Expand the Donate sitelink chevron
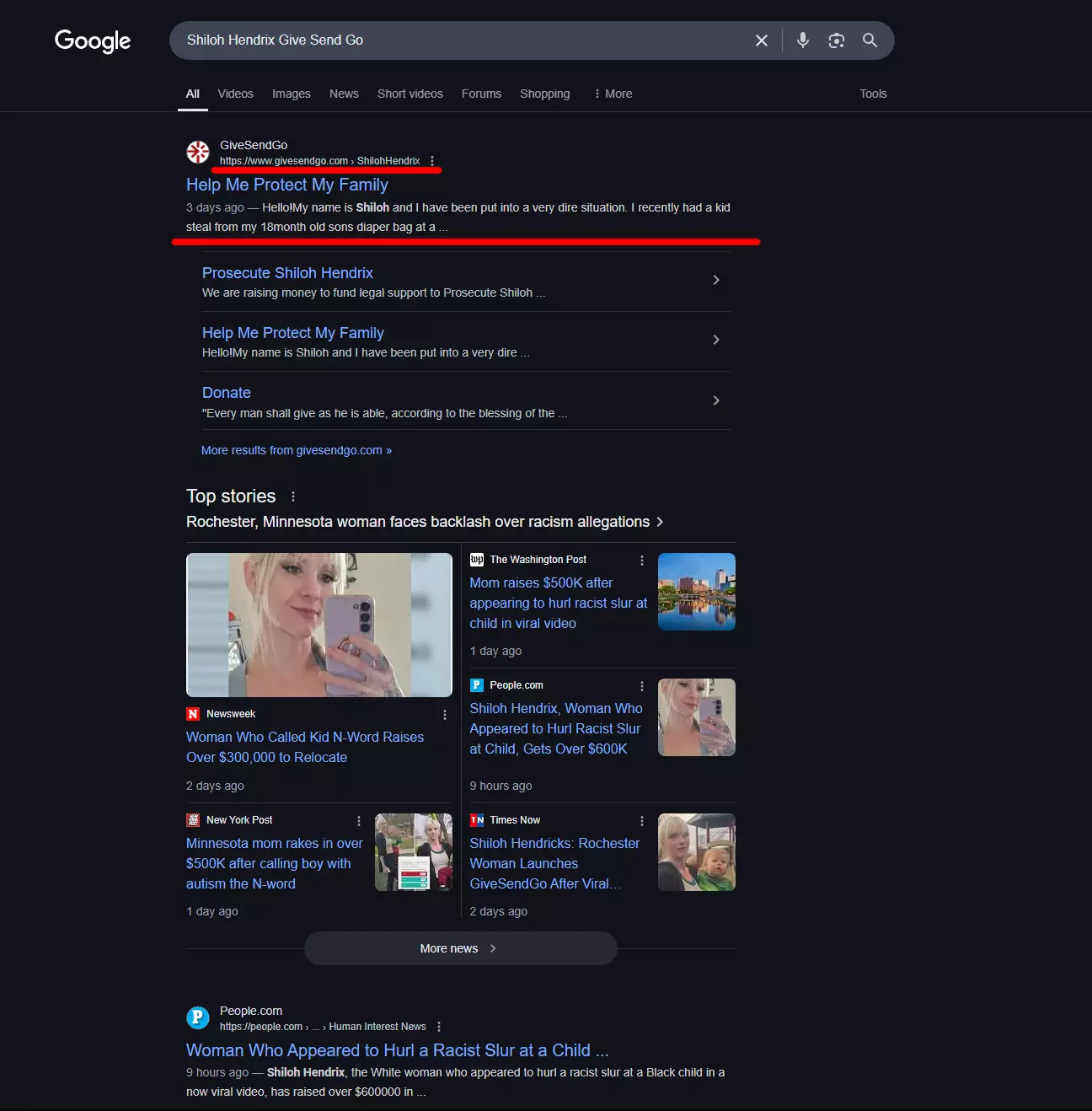 tap(716, 400)
